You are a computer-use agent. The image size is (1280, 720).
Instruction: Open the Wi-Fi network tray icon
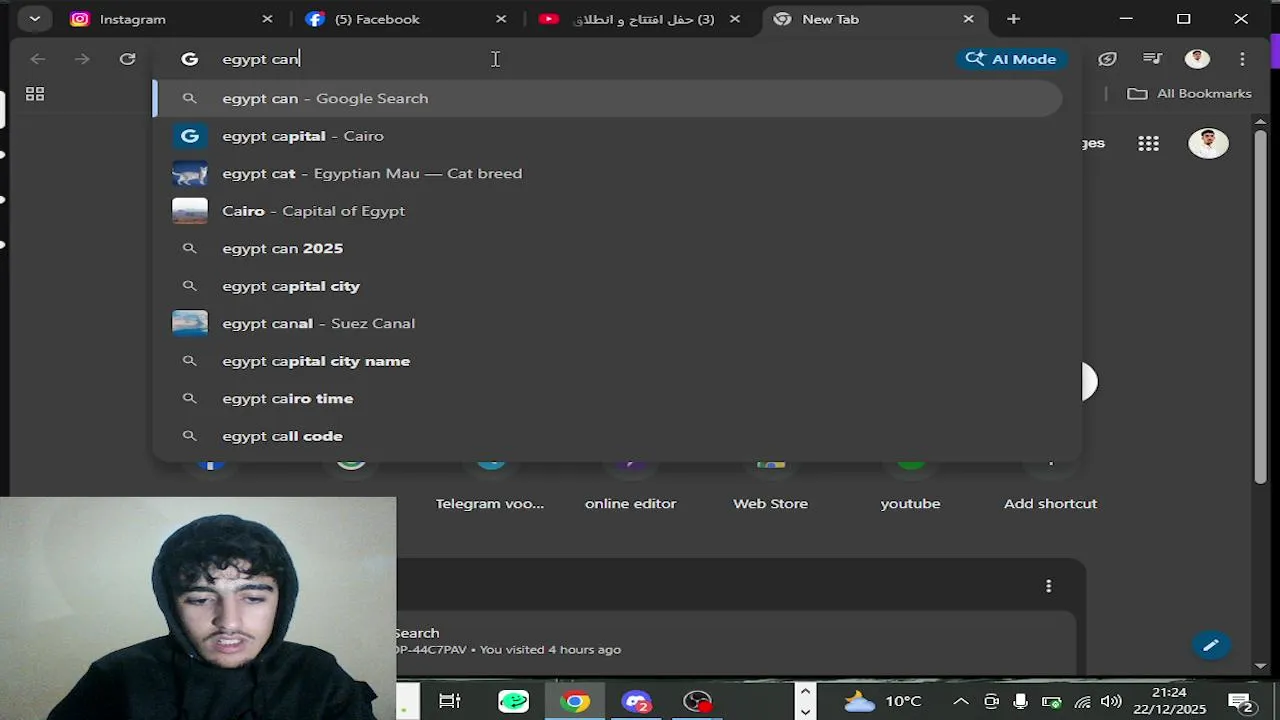[x=1081, y=701]
